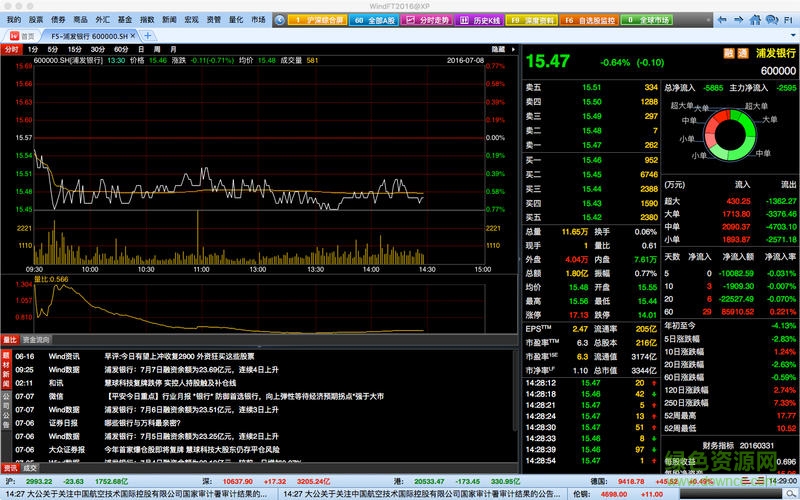800x500 pixels.
Task: Click 隐藏 to hide the side panel
Action: (498, 49)
